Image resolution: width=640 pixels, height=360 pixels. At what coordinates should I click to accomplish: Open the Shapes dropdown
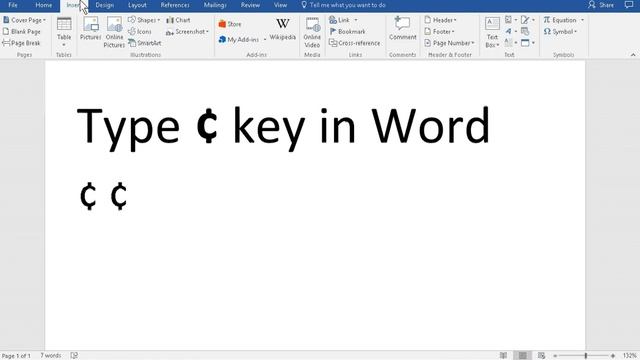pos(144,20)
